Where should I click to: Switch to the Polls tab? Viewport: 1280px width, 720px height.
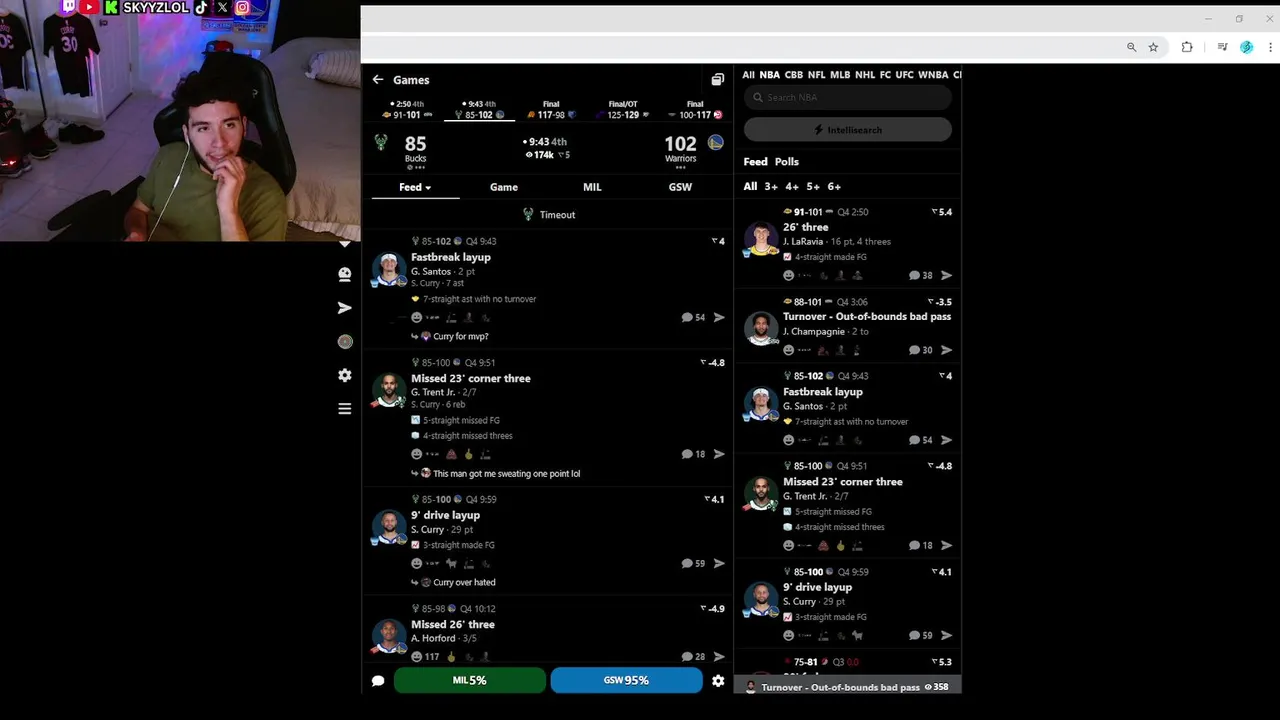click(x=787, y=162)
